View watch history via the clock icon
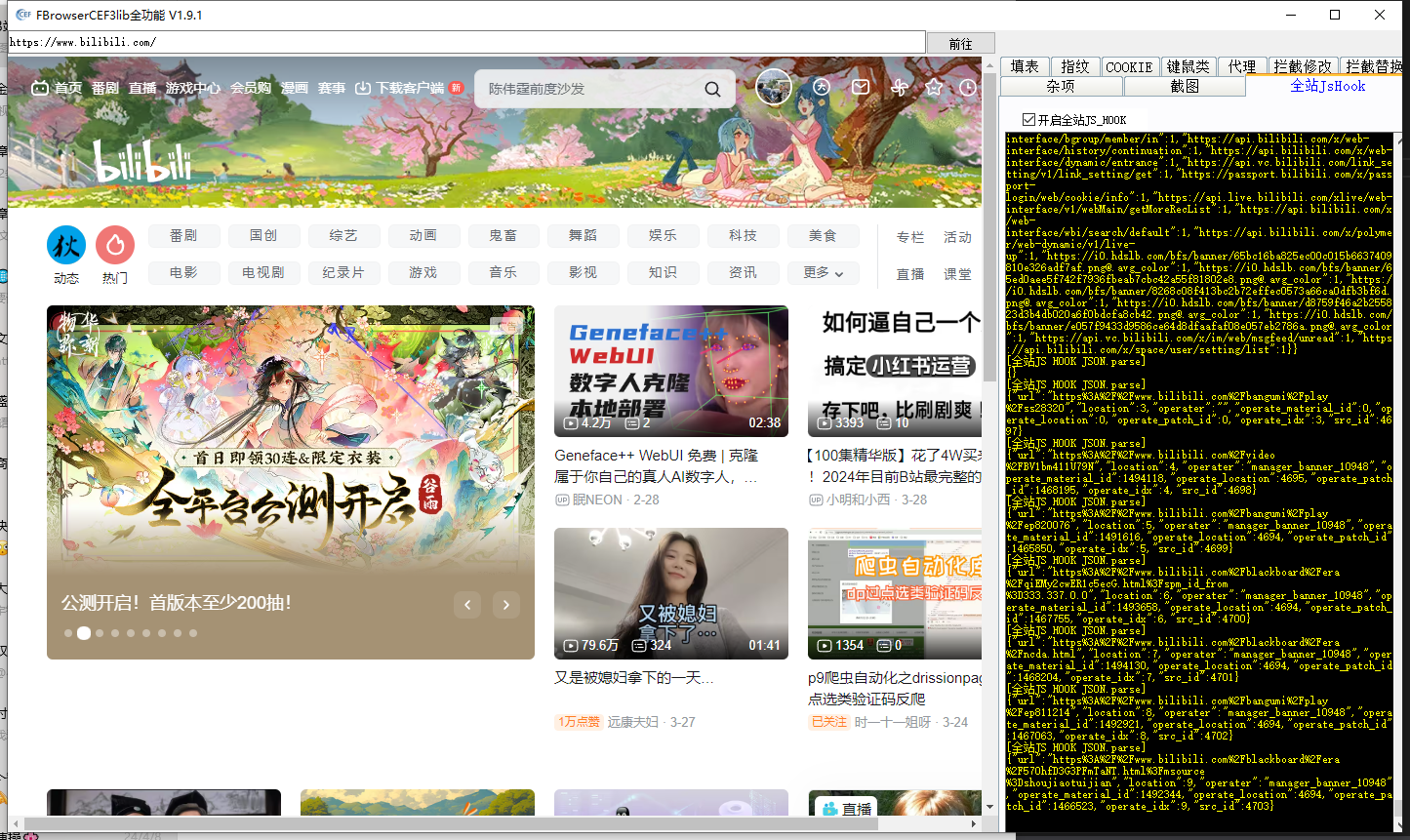 click(967, 87)
